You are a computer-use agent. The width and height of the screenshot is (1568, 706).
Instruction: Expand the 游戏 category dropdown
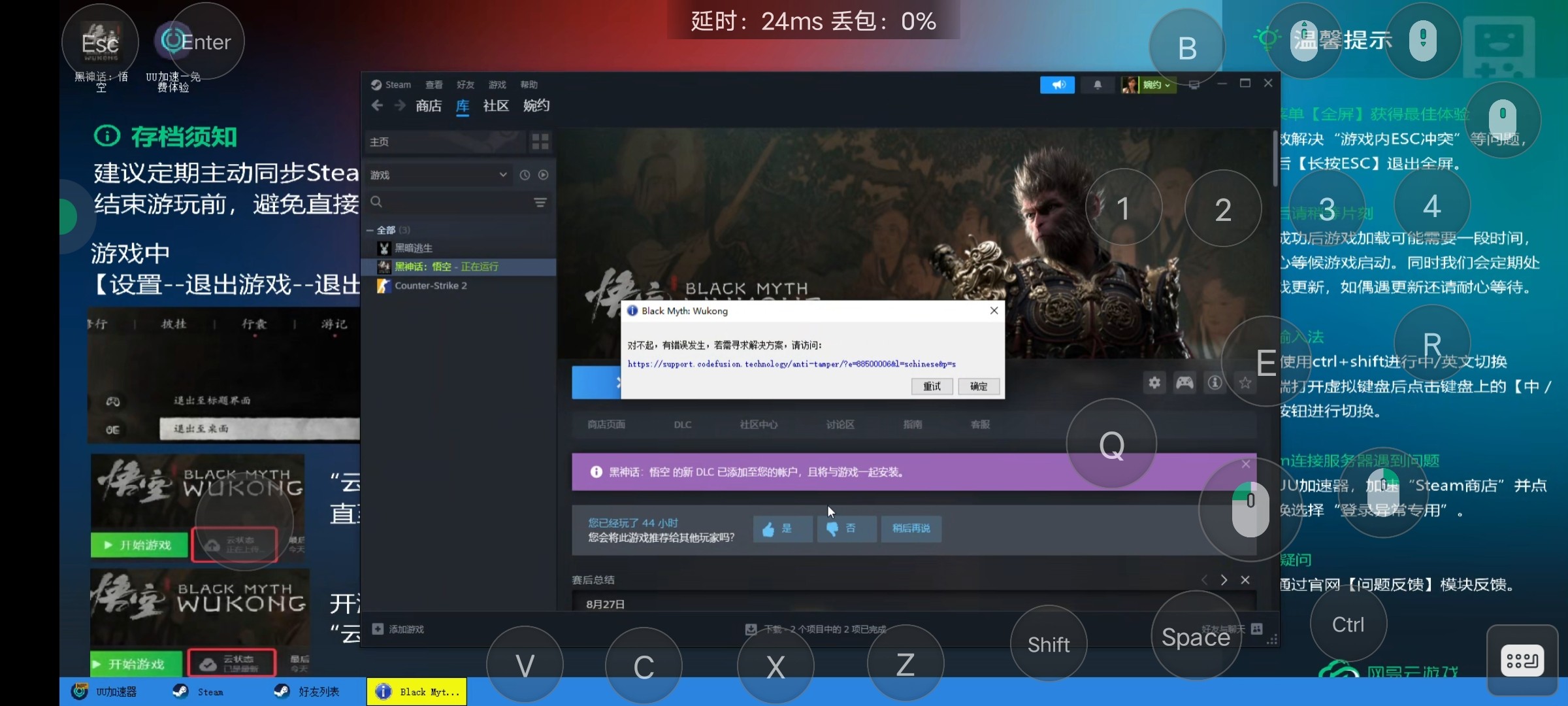coord(502,175)
